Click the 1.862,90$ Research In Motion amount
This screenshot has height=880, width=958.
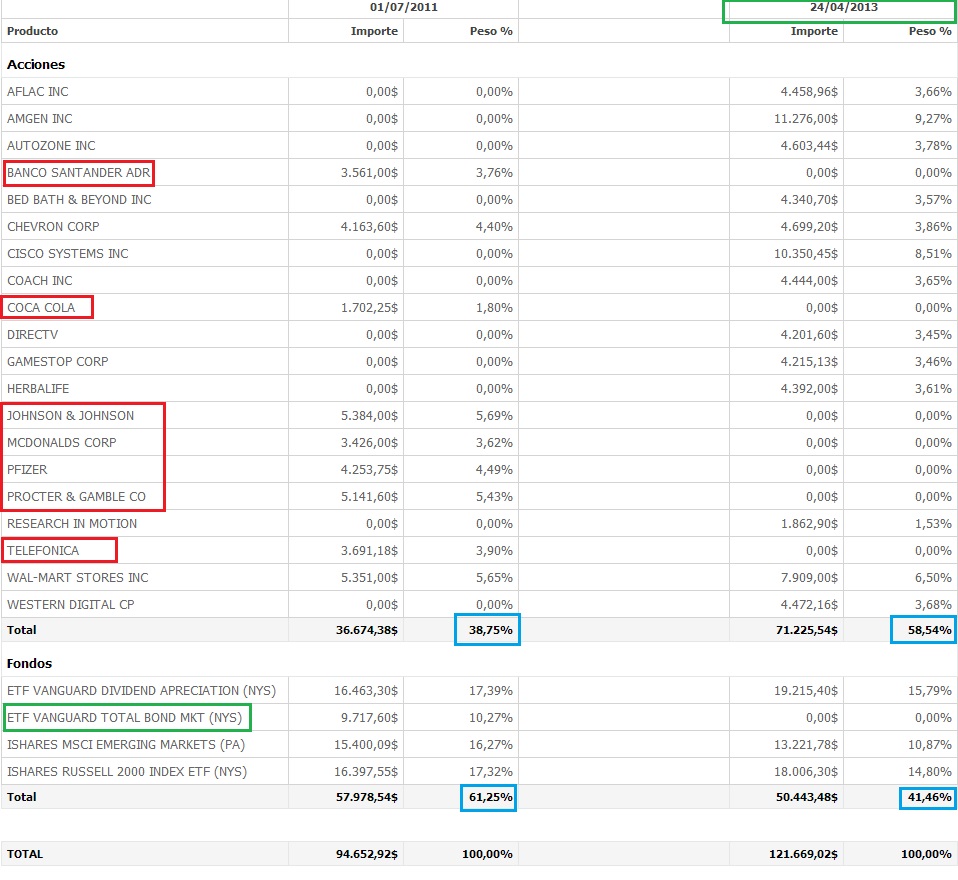click(x=809, y=524)
